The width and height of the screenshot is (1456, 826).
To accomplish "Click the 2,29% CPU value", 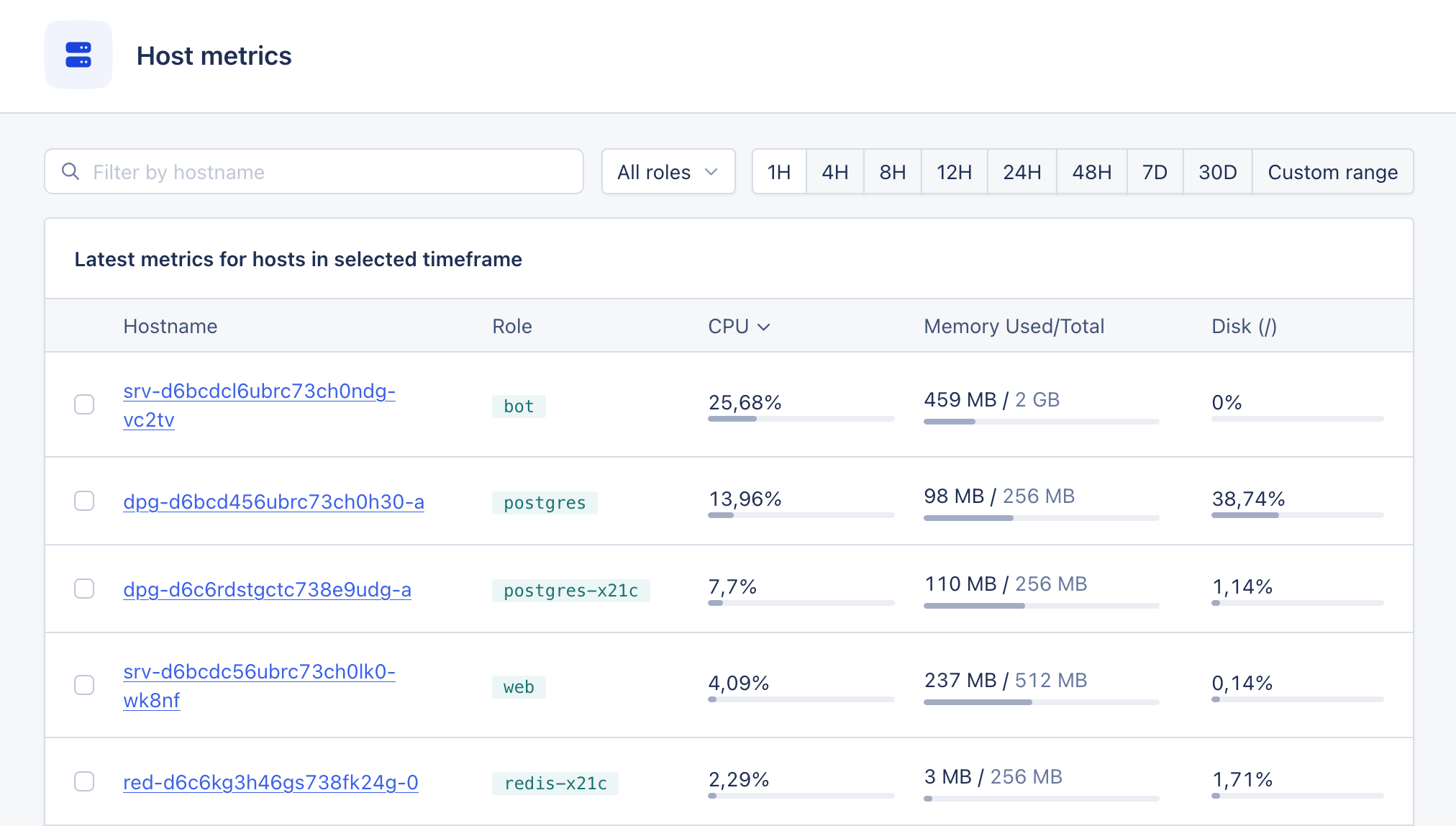I will coord(739,779).
